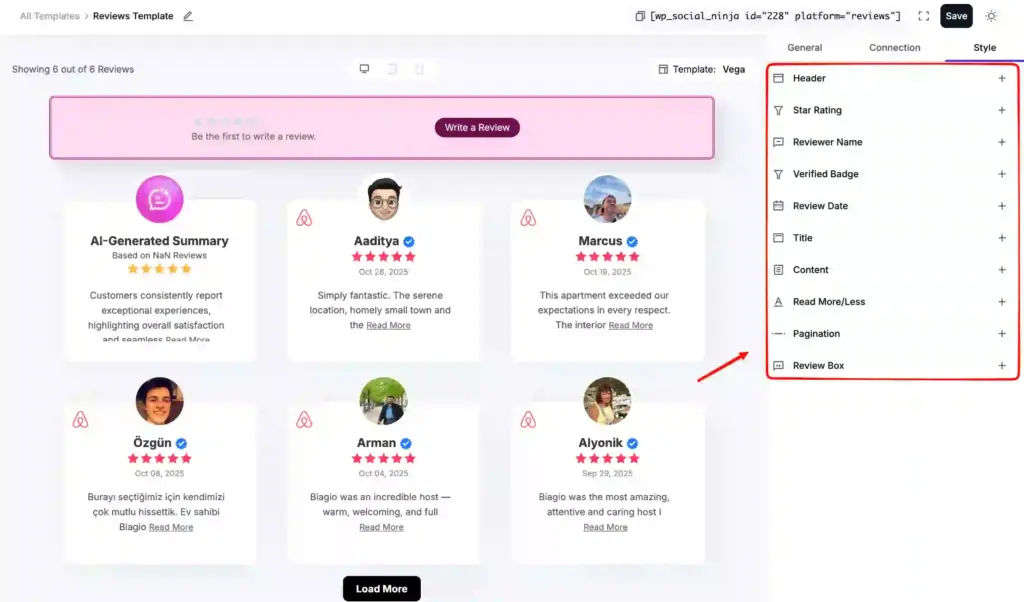Click the Write a Review button

tap(477, 128)
